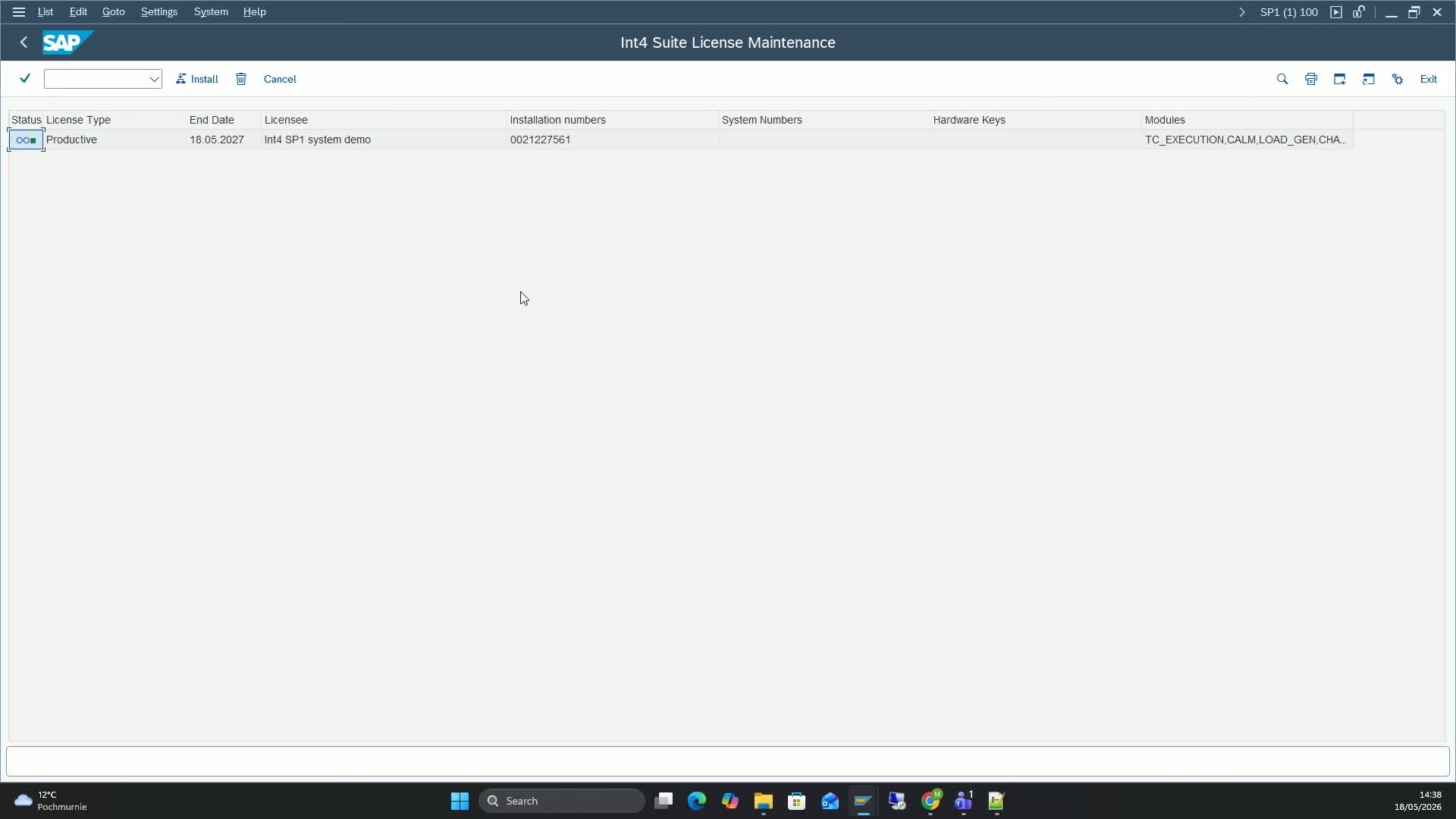The height and width of the screenshot is (819, 1456).
Task: Open the SAP hamburger menu icon
Action: 19,12
